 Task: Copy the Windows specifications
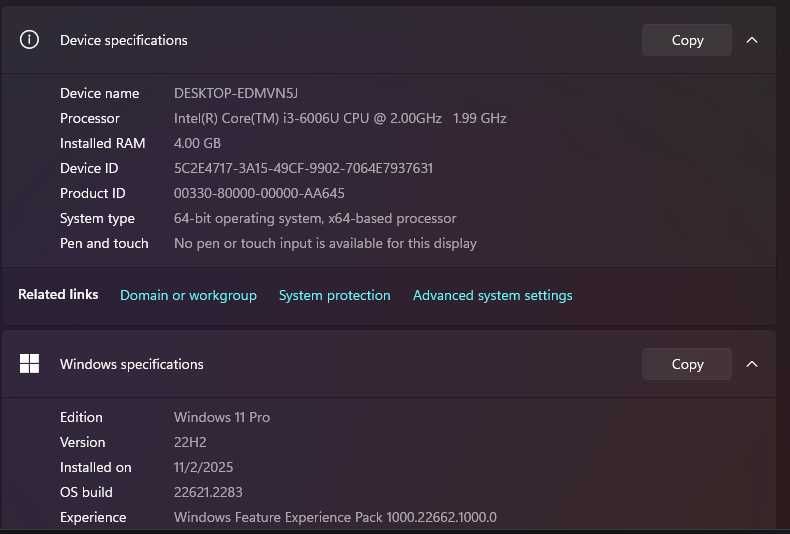687,364
